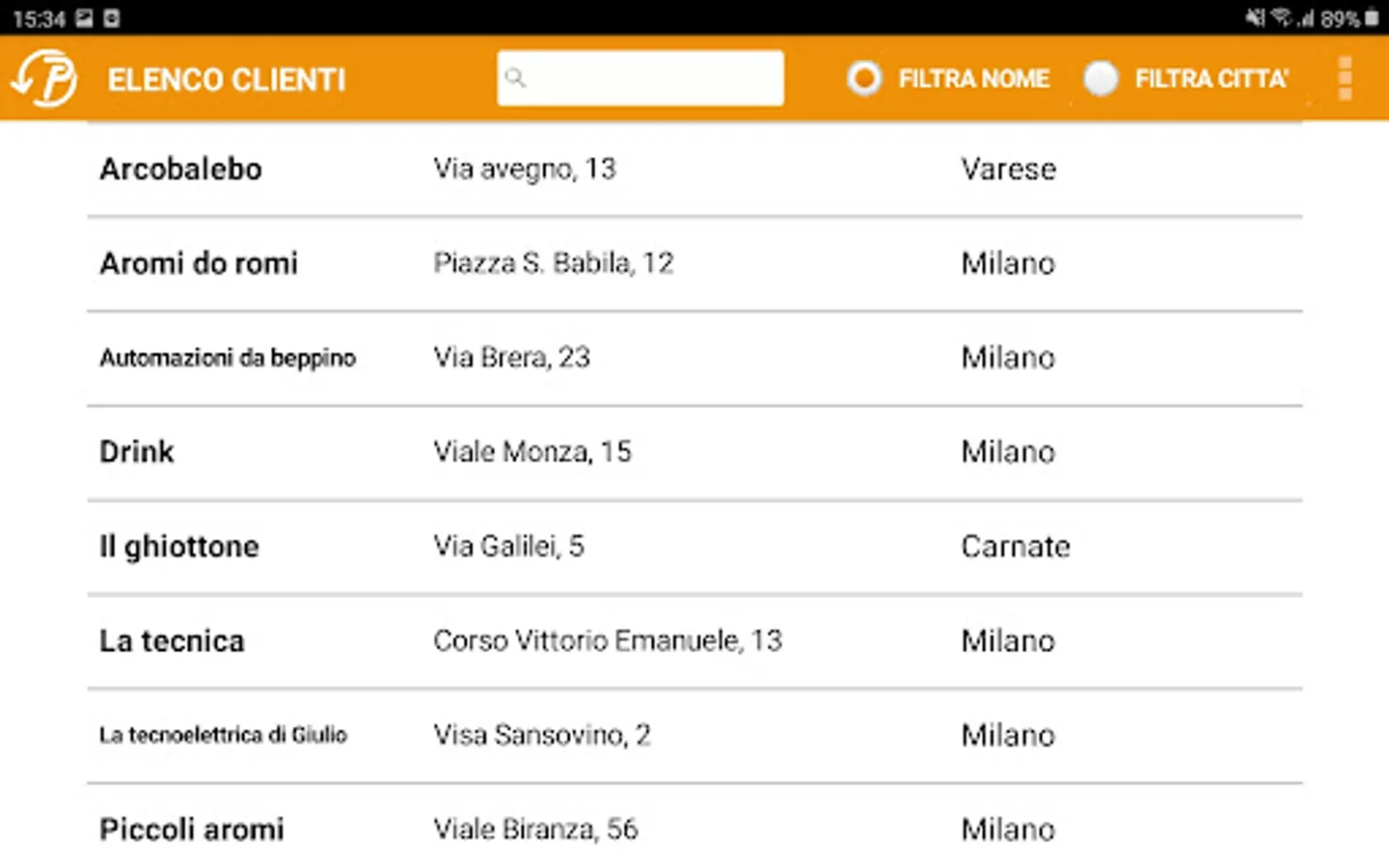Click into the client search field
Image resolution: width=1389 pixels, height=868 pixels.
click(x=656, y=78)
